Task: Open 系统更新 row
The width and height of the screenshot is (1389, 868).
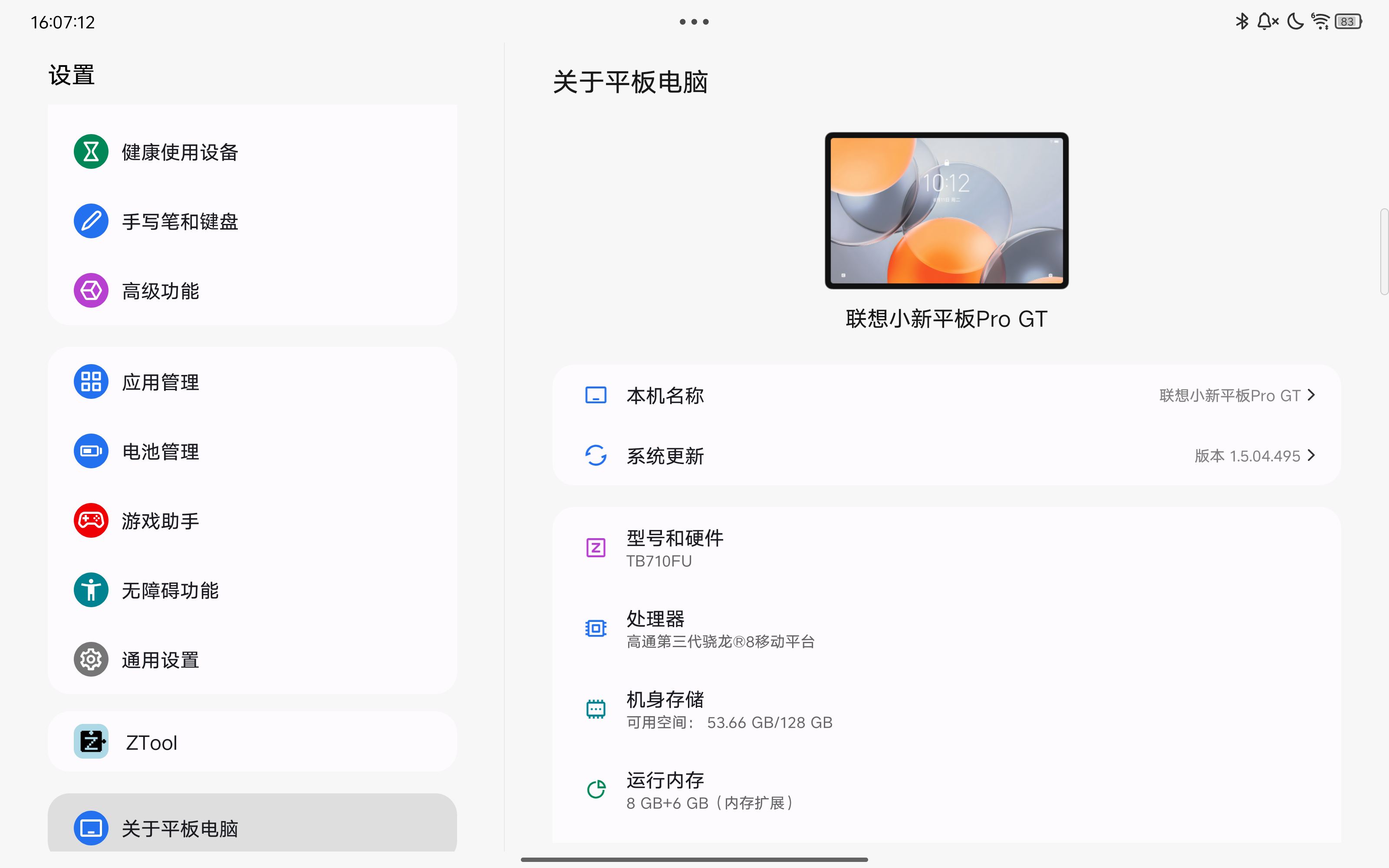Action: [946, 456]
